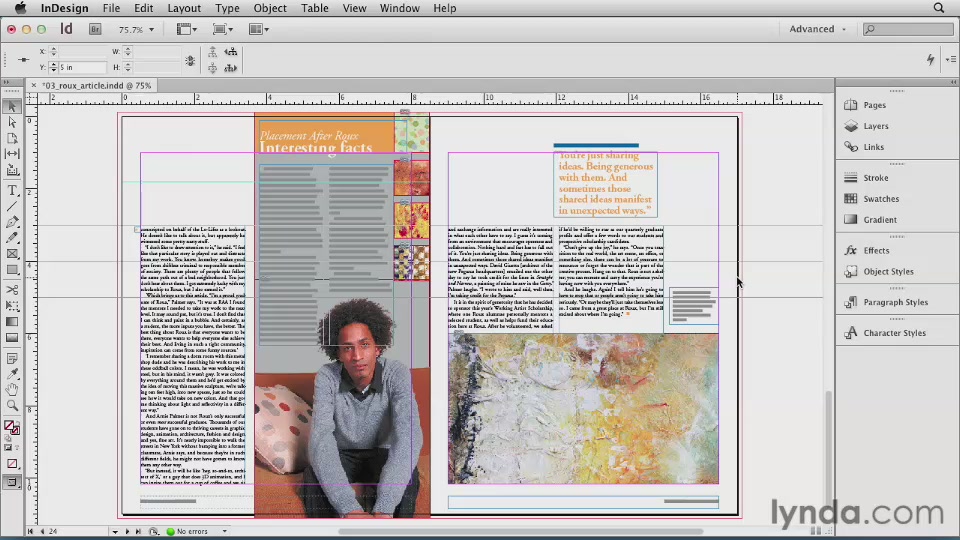Open the page number dropdown
The height and width of the screenshot is (540, 960).
(x=114, y=531)
